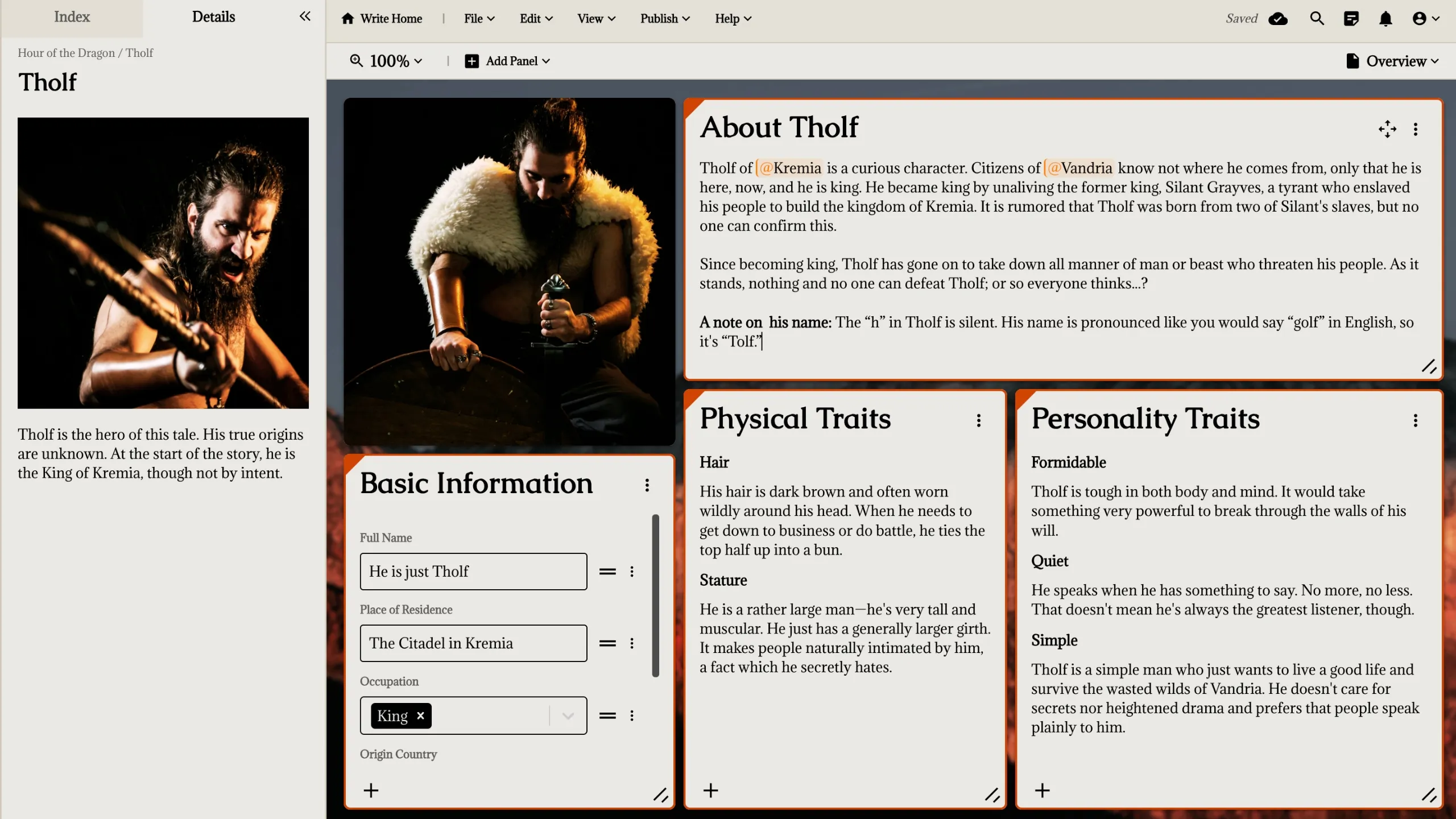Click the move handle on About Tholf panel
Viewport: 1456px width, 819px height.
(1387, 129)
